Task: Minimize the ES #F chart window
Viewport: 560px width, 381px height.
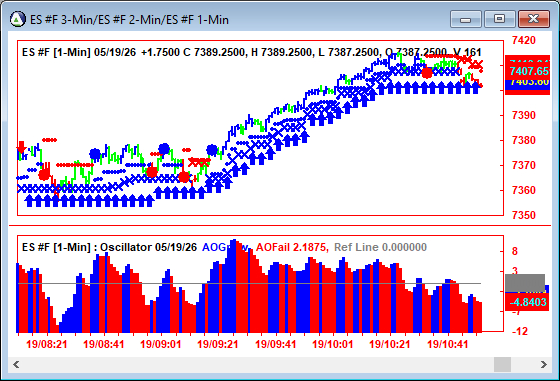Action: point(466,19)
